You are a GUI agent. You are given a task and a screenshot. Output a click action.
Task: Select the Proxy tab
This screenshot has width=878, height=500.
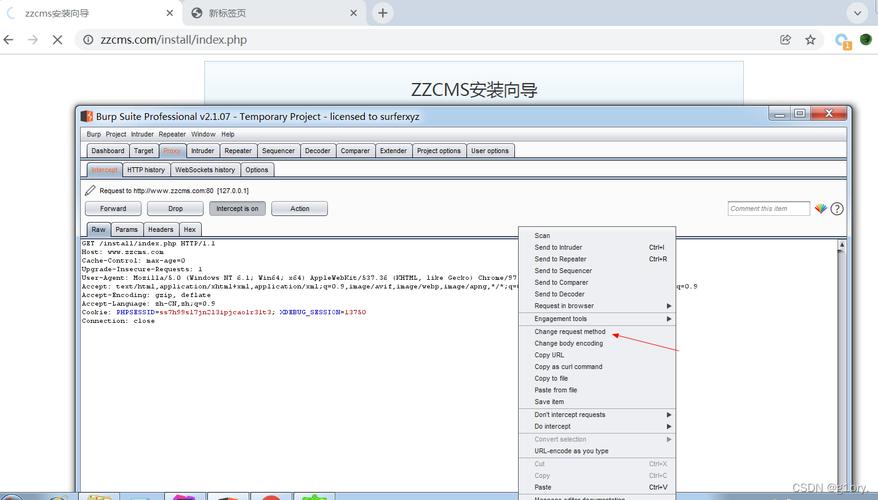point(172,151)
